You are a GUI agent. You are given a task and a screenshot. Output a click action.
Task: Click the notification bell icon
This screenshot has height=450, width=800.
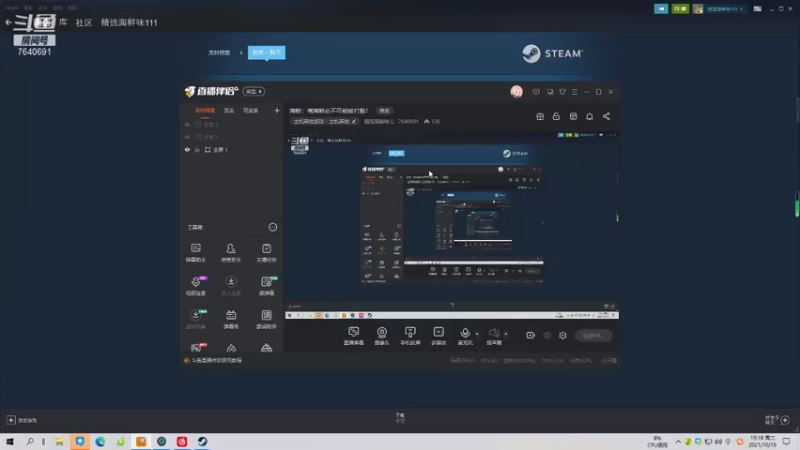coord(589,116)
